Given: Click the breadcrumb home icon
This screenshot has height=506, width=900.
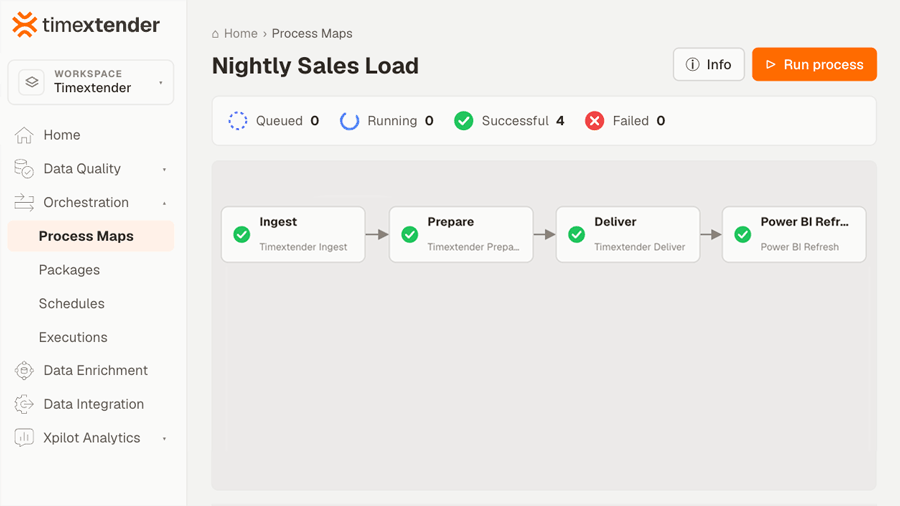Looking at the screenshot, I should point(215,34).
